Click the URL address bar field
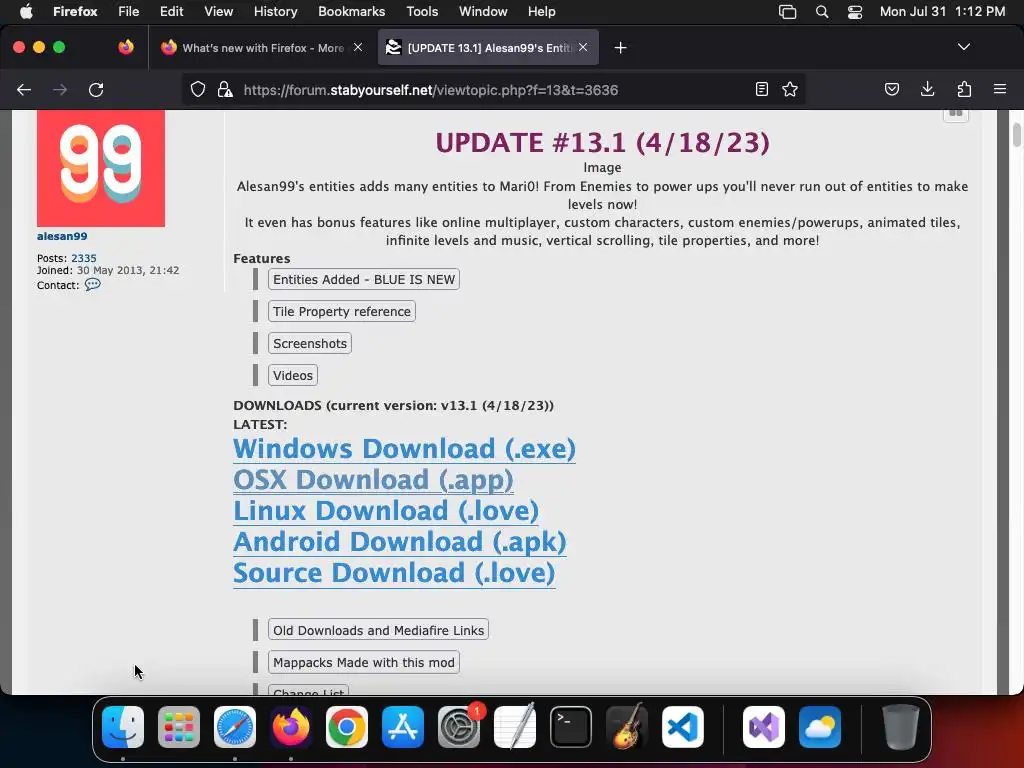 pos(496,90)
